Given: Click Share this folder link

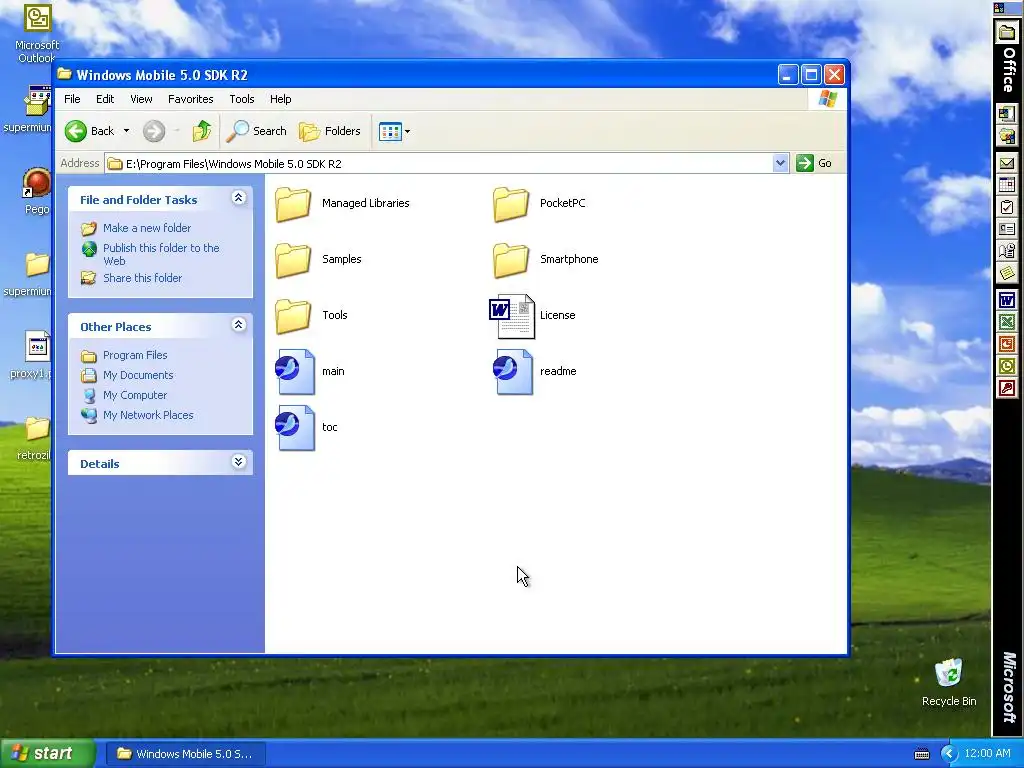Looking at the screenshot, I should (x=142, y=278).
